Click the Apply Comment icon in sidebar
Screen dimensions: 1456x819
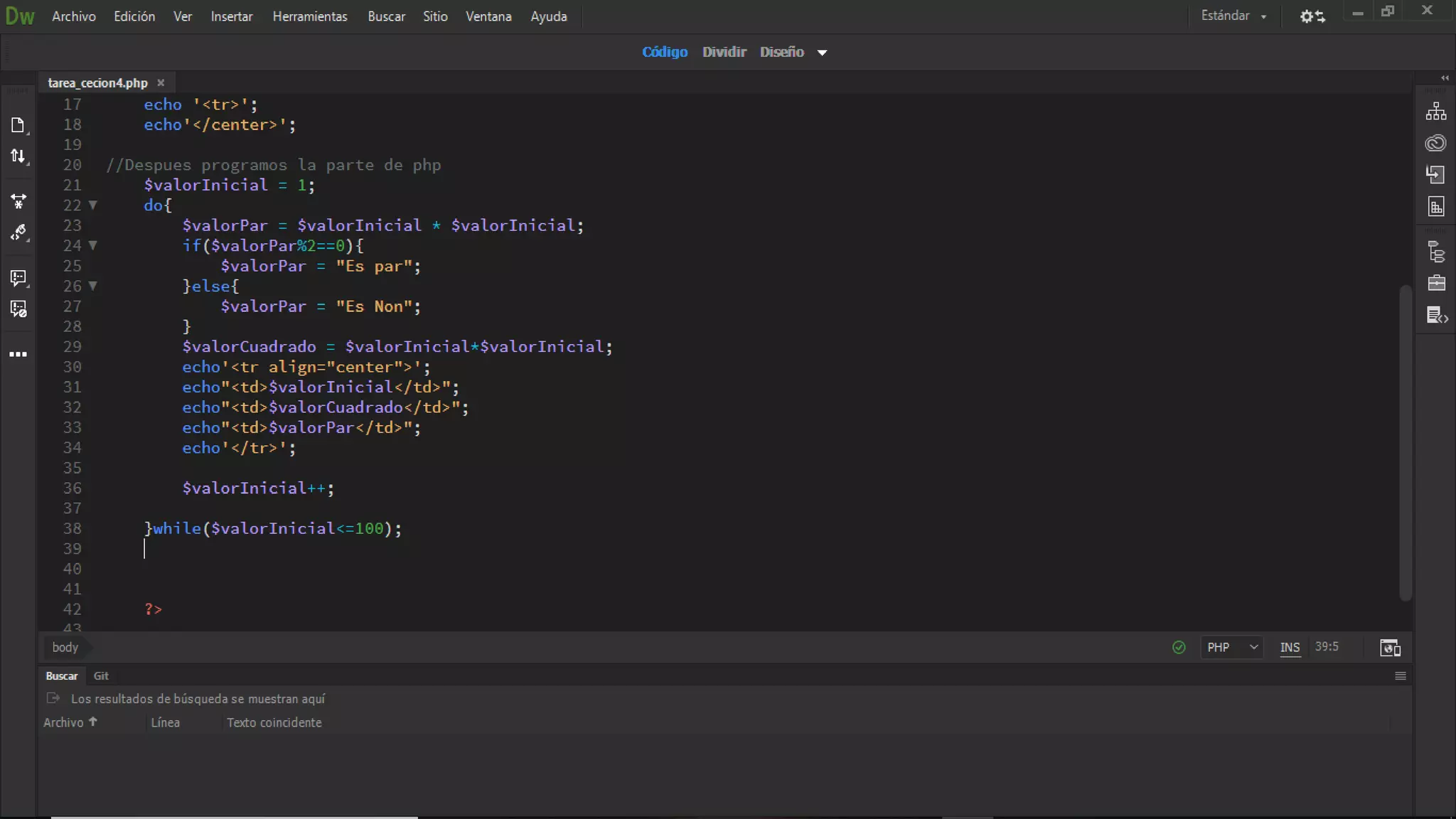pyautogui.click(x=18, y=277)
